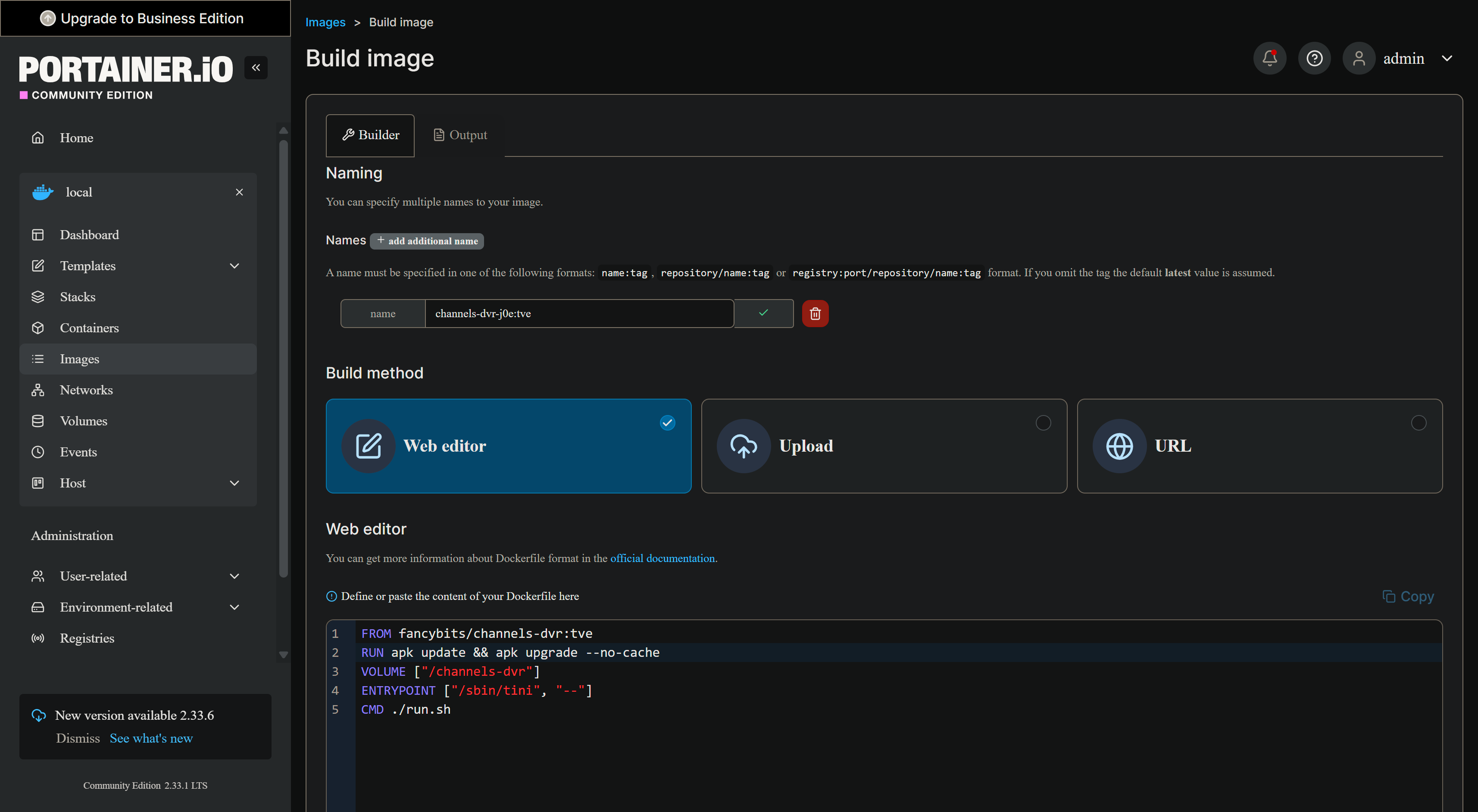Go to Networks in the sidebar

pyautogui.click(x=86, y=390)
